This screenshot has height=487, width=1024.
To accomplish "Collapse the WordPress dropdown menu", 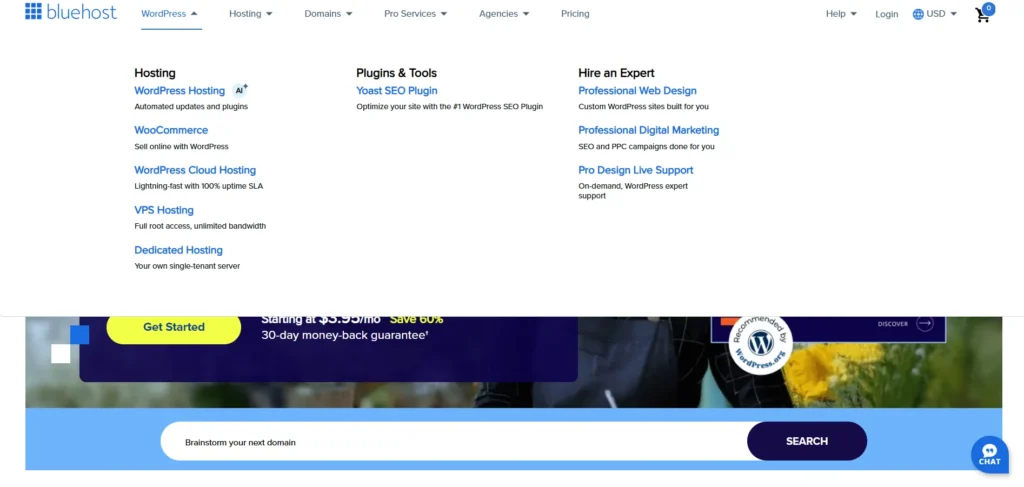I will click(169, 14).
